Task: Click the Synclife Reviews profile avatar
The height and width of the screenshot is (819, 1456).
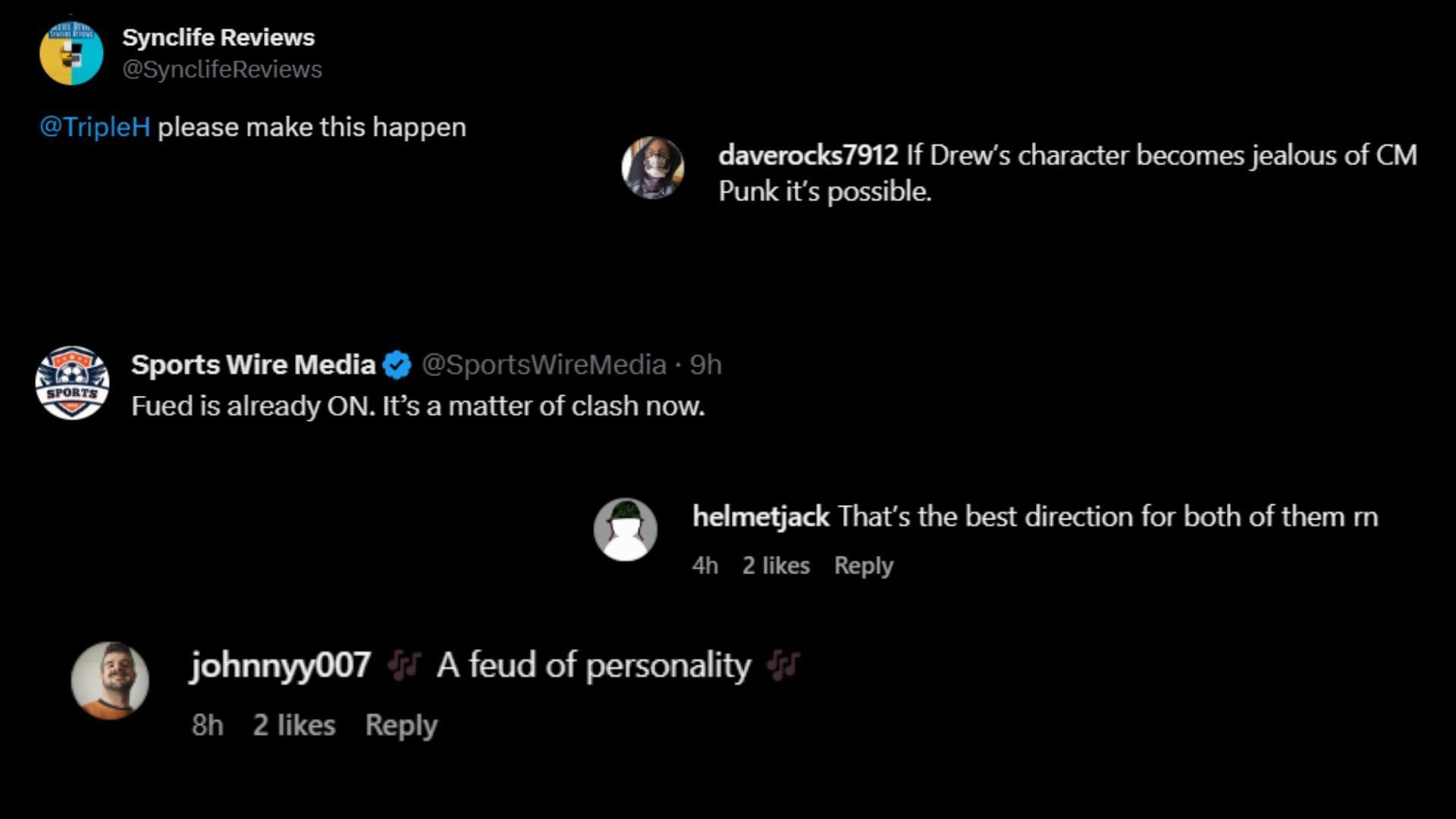Action: 71,53
